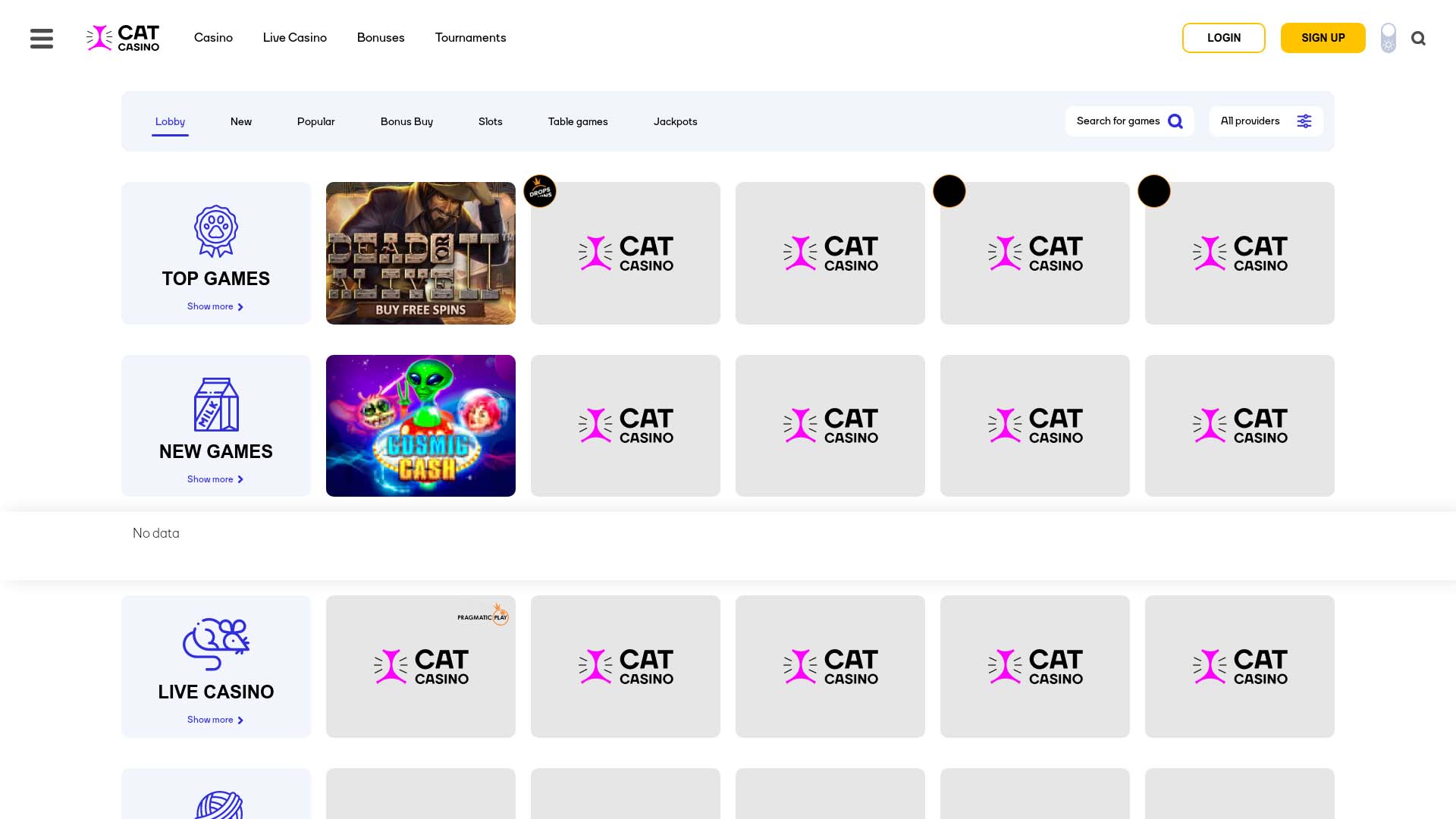Expand Top Games with Show more
The image size is (1456, 819).
215,306
